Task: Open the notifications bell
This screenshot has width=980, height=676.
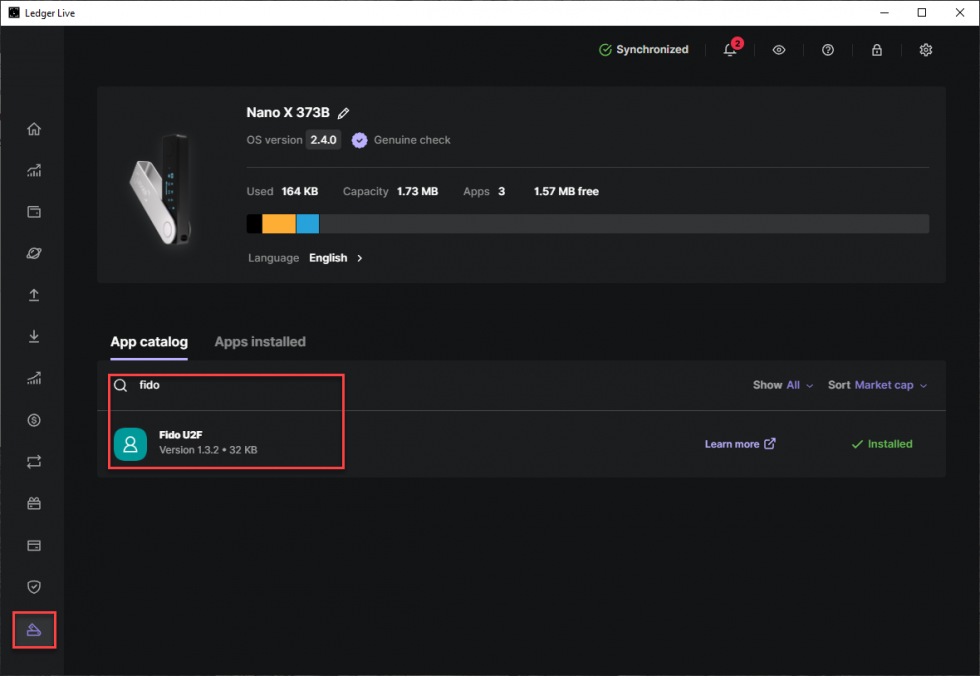Action: tap(730, 50)
